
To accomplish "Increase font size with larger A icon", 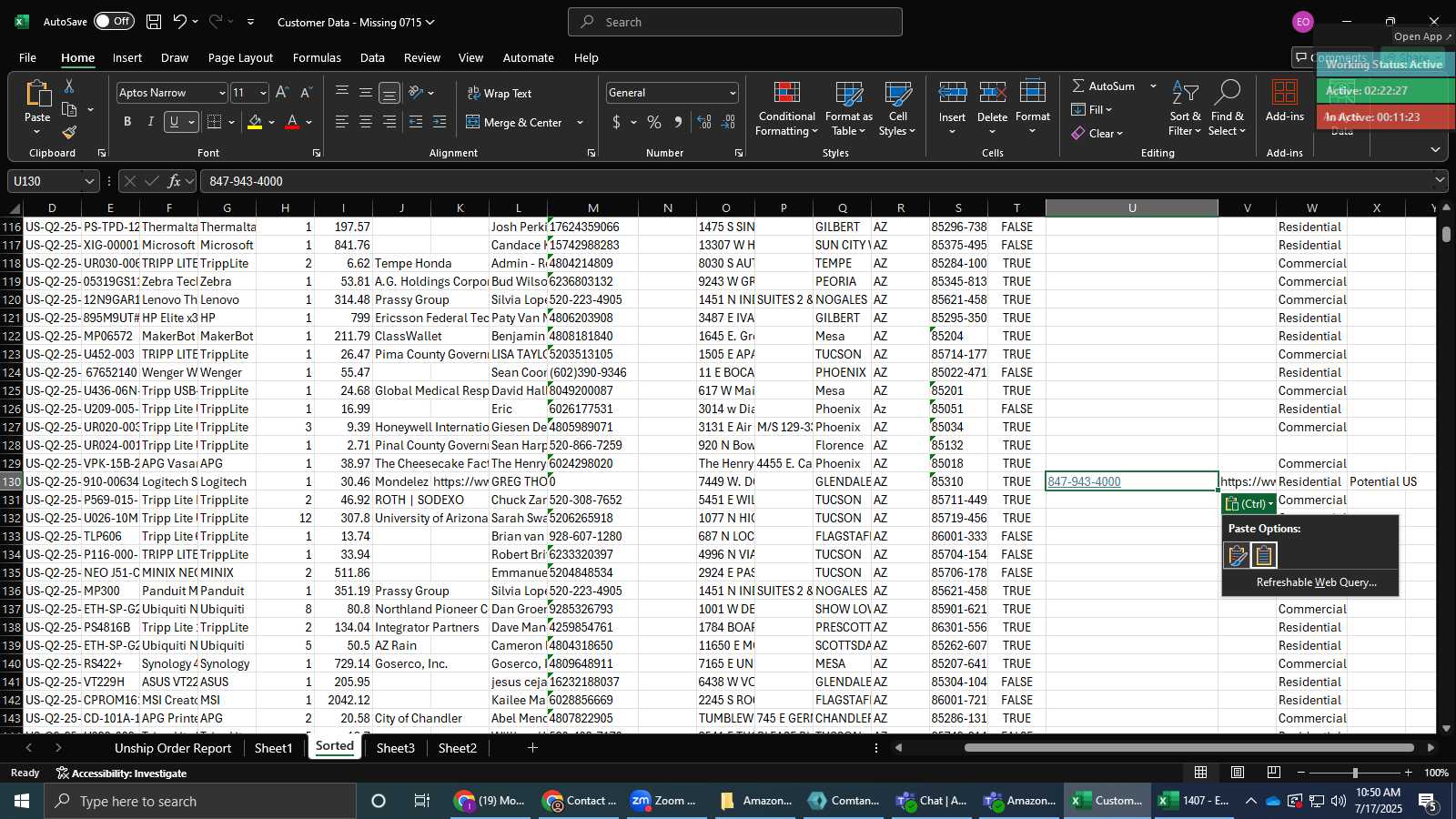I will click(282, 93).
